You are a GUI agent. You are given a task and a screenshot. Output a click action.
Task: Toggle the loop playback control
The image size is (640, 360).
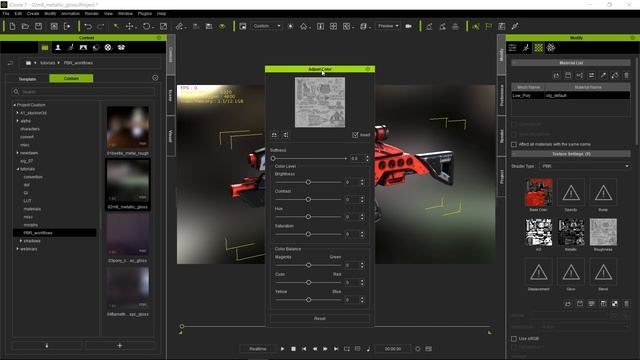(347, 349)
